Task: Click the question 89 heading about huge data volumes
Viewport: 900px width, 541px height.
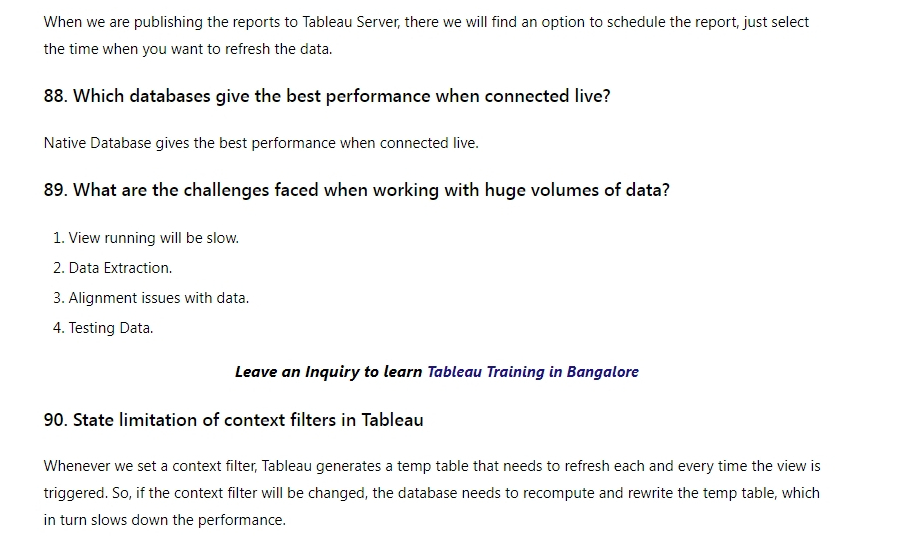Action: point(356,190)
